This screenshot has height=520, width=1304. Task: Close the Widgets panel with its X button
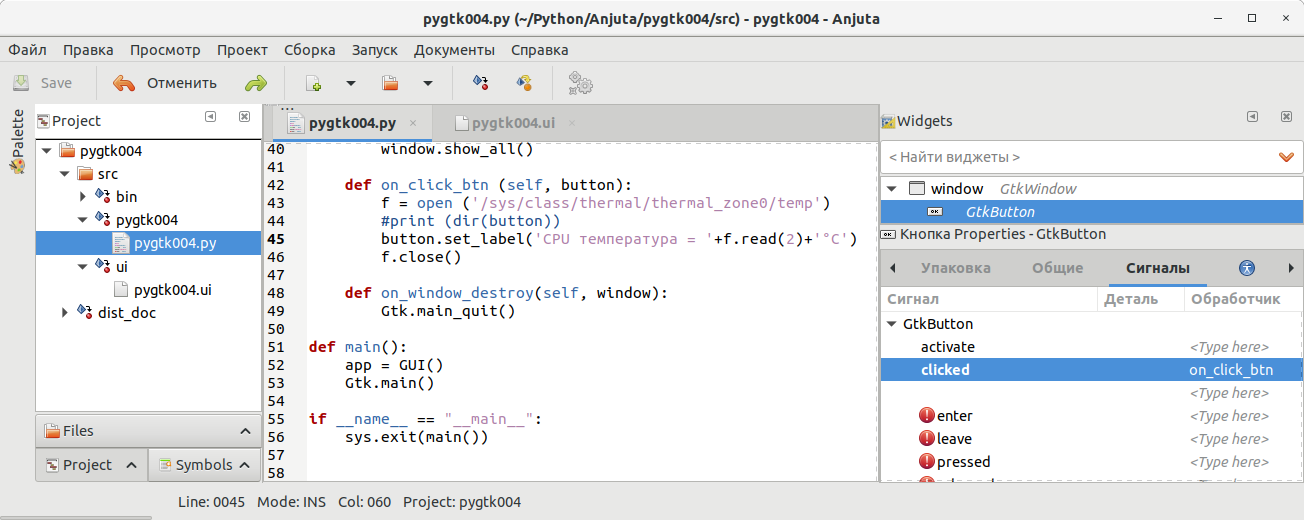(x=1285, y=117)
